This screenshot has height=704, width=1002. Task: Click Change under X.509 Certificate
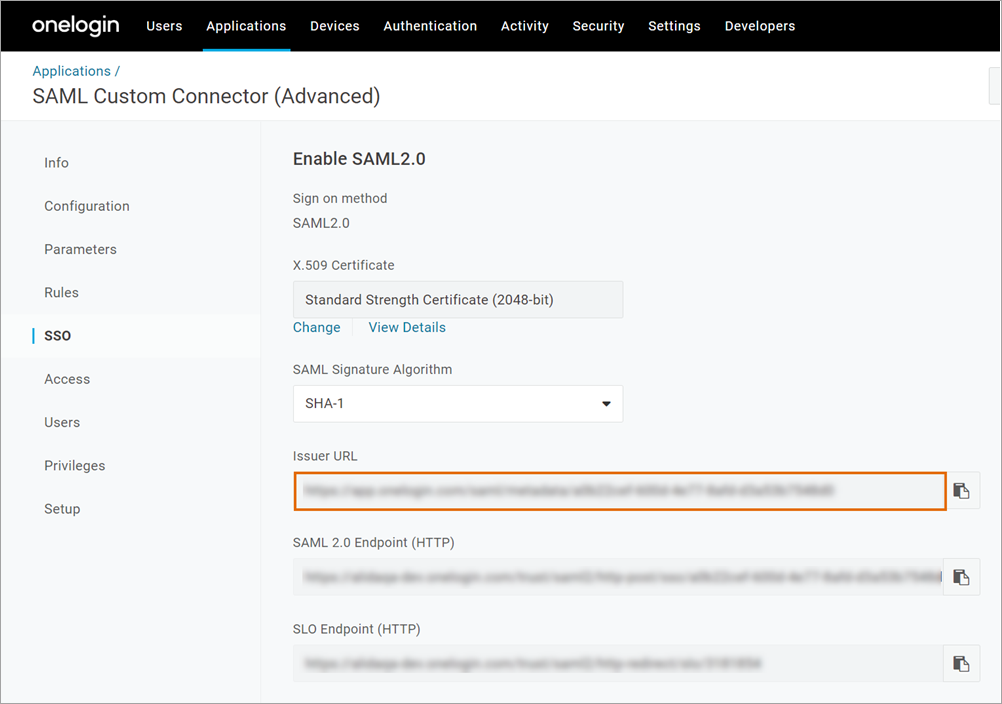click(316, 327)
